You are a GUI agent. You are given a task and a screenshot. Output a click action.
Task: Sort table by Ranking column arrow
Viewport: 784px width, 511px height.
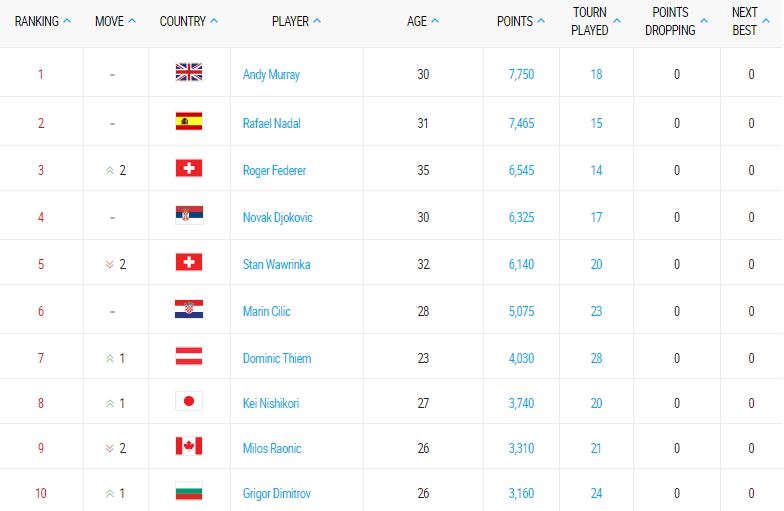[67, 21]
